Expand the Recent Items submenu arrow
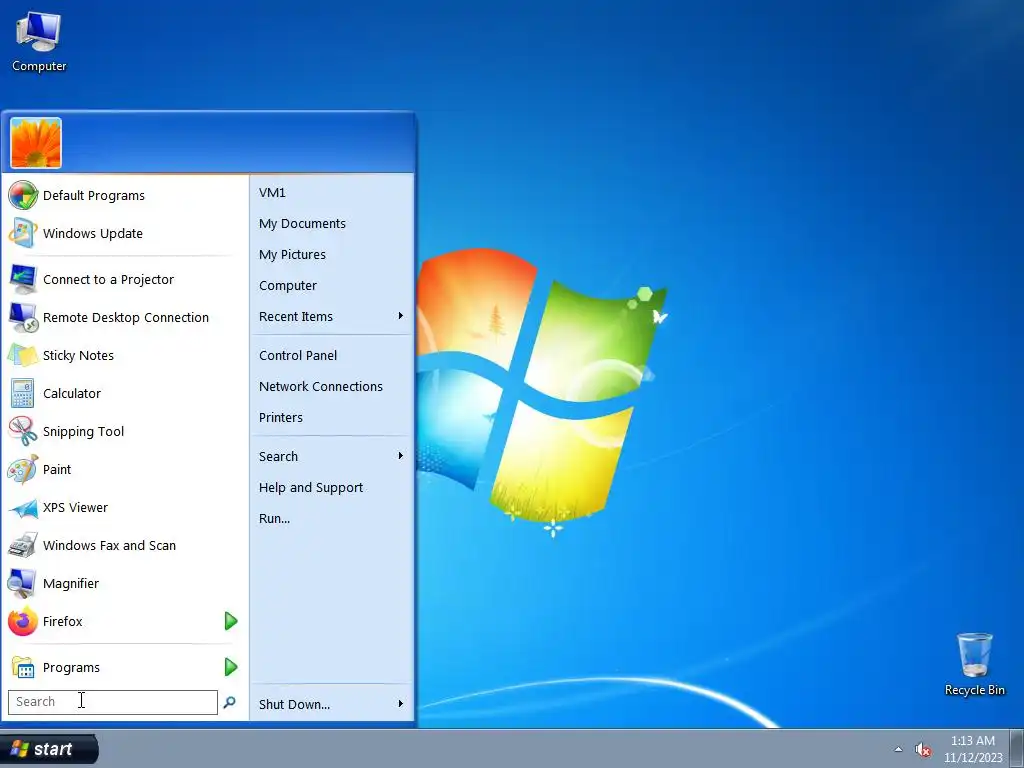1024x768 pixels. point(400,316)
